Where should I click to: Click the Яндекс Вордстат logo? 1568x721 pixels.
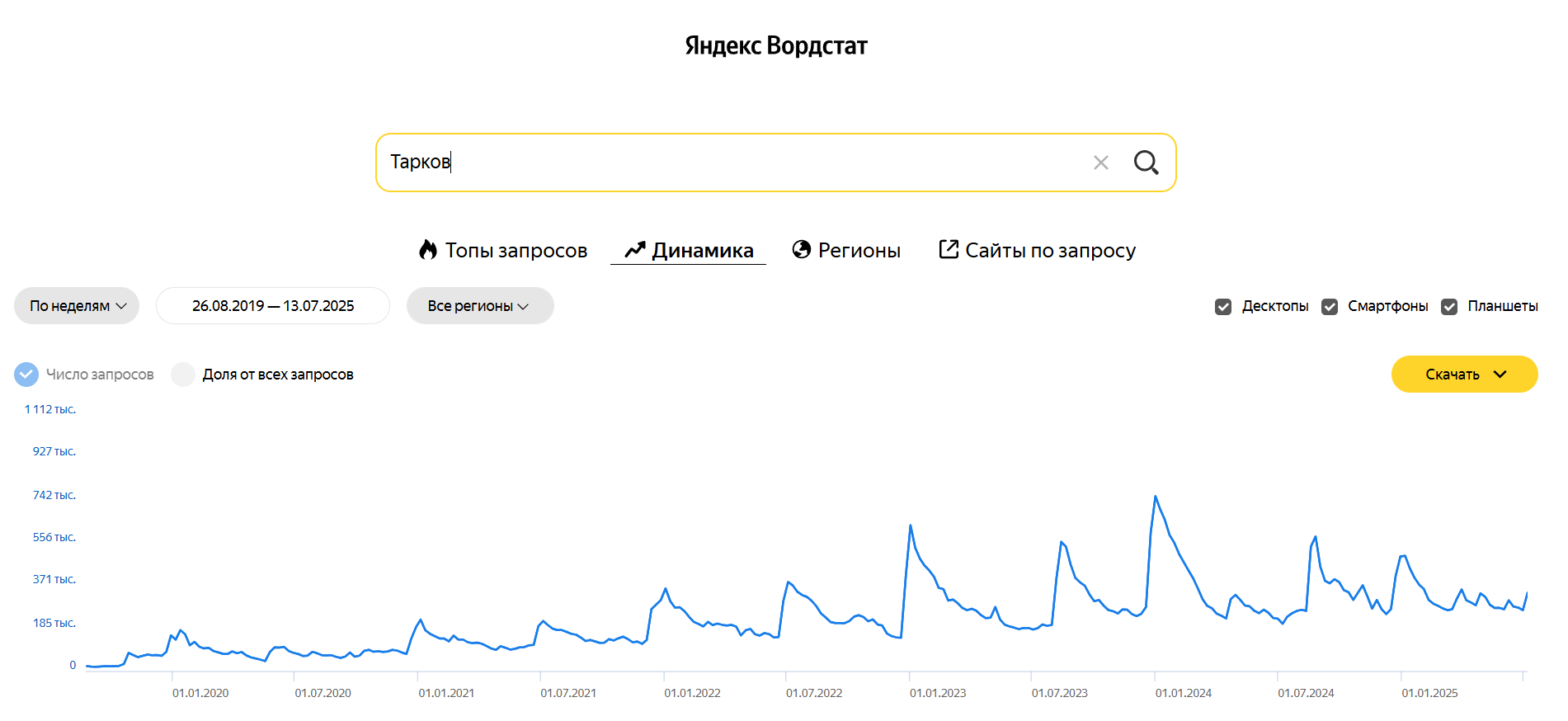[x=775, y=45]
